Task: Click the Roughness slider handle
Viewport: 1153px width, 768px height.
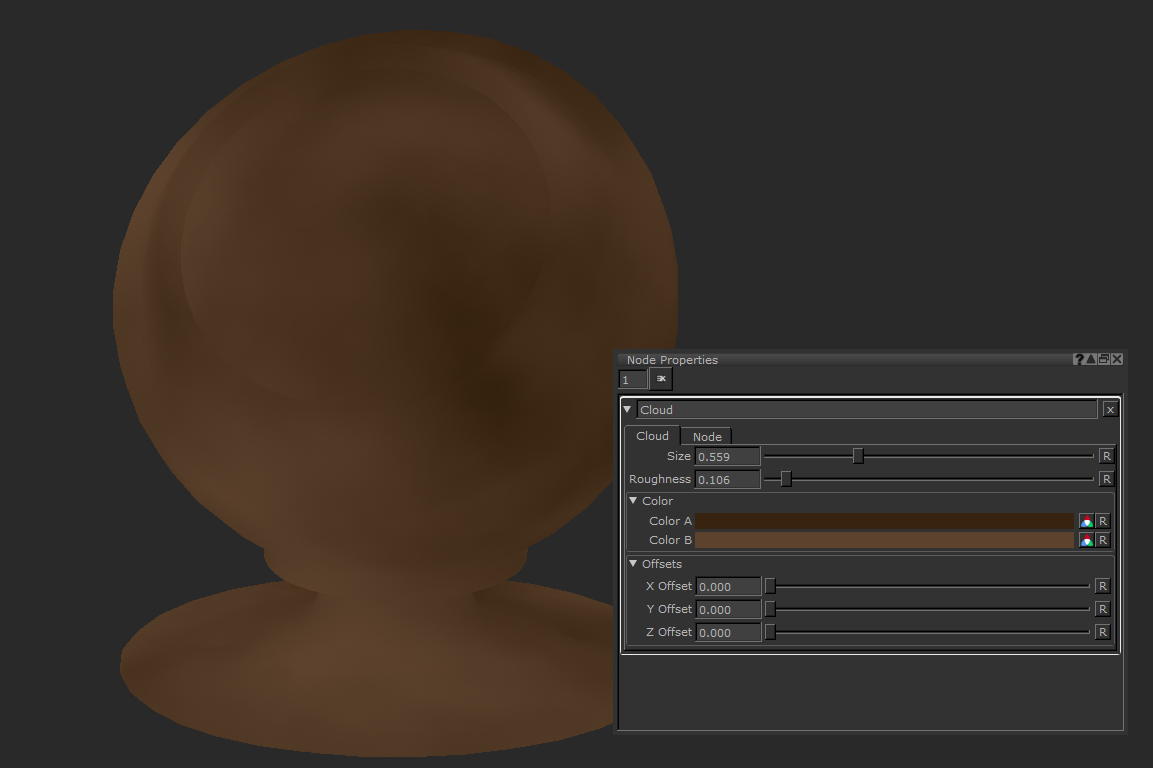Action: click(x=784, y=479)
